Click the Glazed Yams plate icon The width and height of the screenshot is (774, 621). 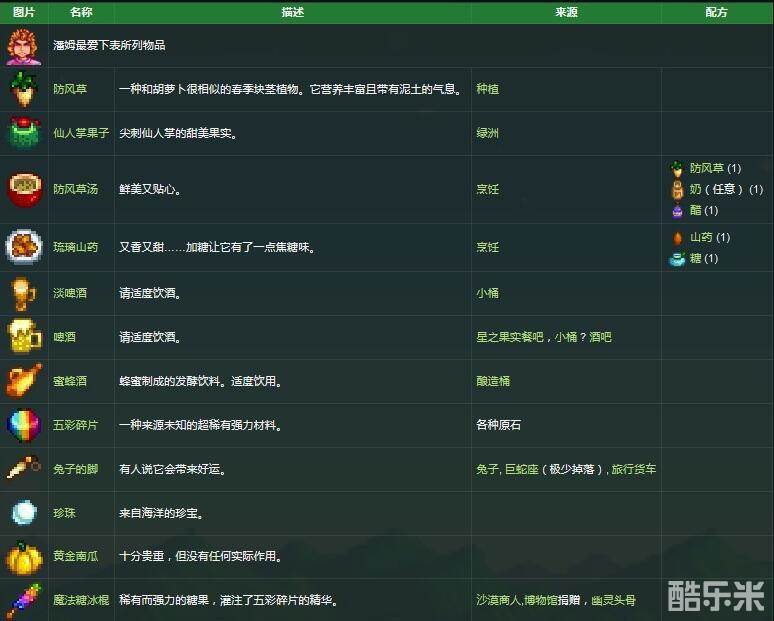point(23,247)
